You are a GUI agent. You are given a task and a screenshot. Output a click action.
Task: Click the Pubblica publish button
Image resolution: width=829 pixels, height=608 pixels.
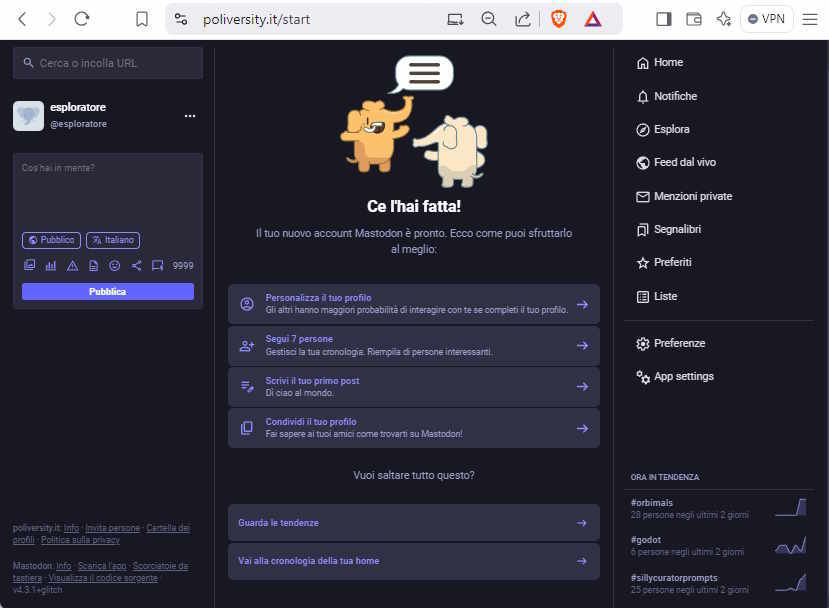coord(108,291)
